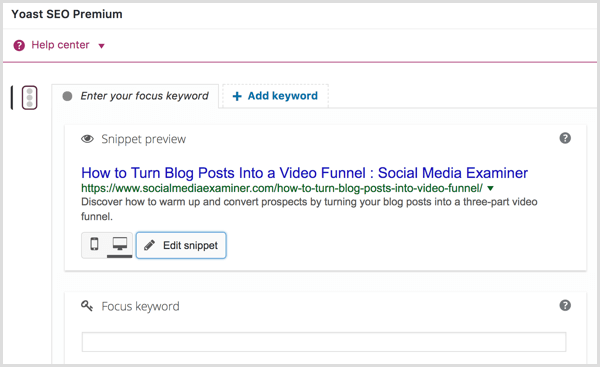The image size is (600, 367).
Task: Switch to desktop snippet preview
Action: [x=119, y=244]
